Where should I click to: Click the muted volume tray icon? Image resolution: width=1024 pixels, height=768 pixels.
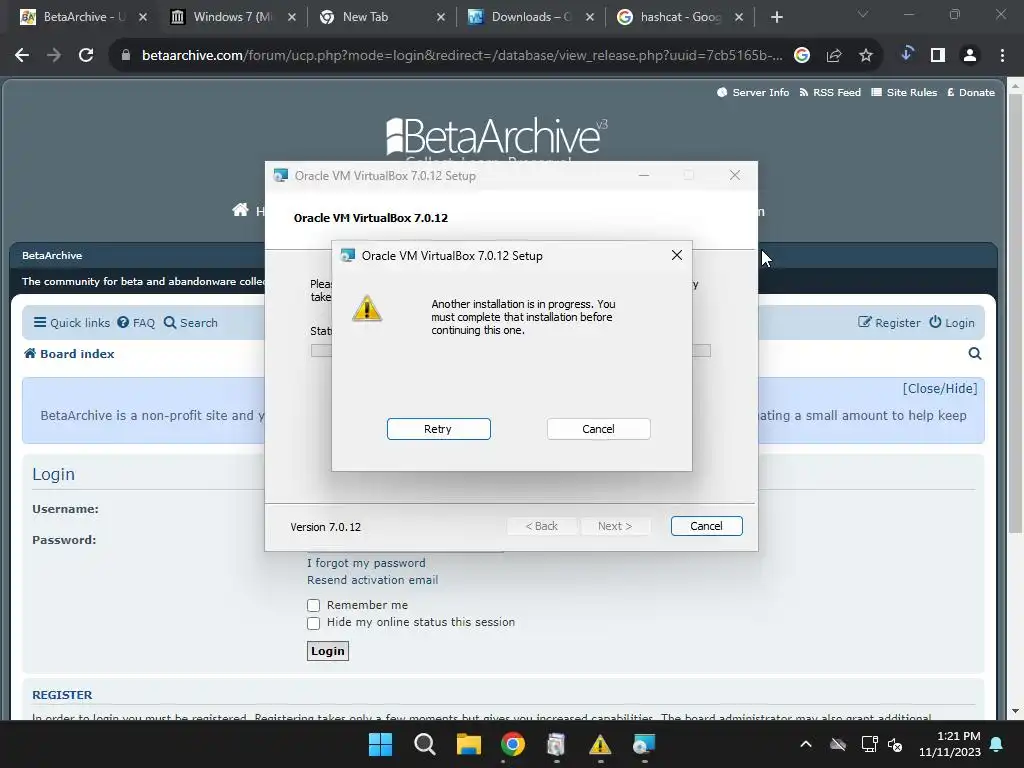(x=895, y=744)
